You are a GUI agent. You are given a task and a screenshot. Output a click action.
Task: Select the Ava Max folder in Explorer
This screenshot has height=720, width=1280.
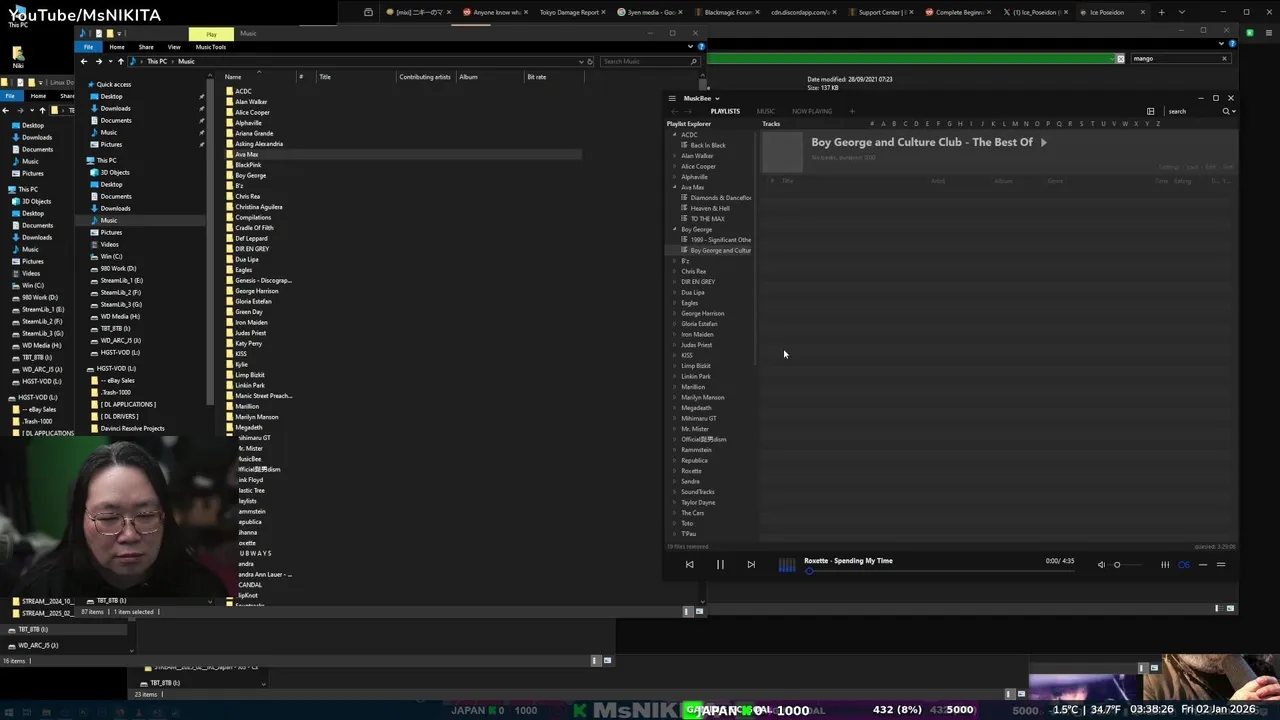point(247,154)
